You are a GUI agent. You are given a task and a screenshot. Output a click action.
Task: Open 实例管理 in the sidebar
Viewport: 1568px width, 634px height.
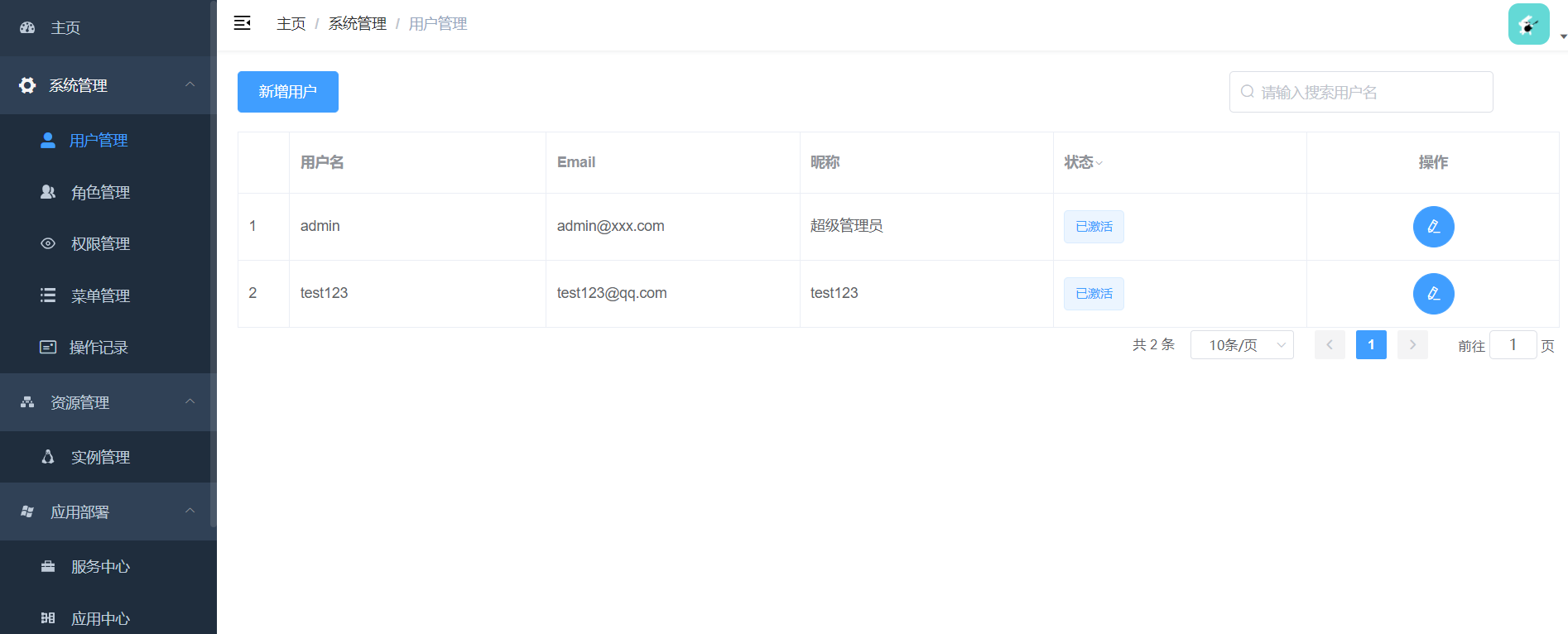[x=108, y=457]
